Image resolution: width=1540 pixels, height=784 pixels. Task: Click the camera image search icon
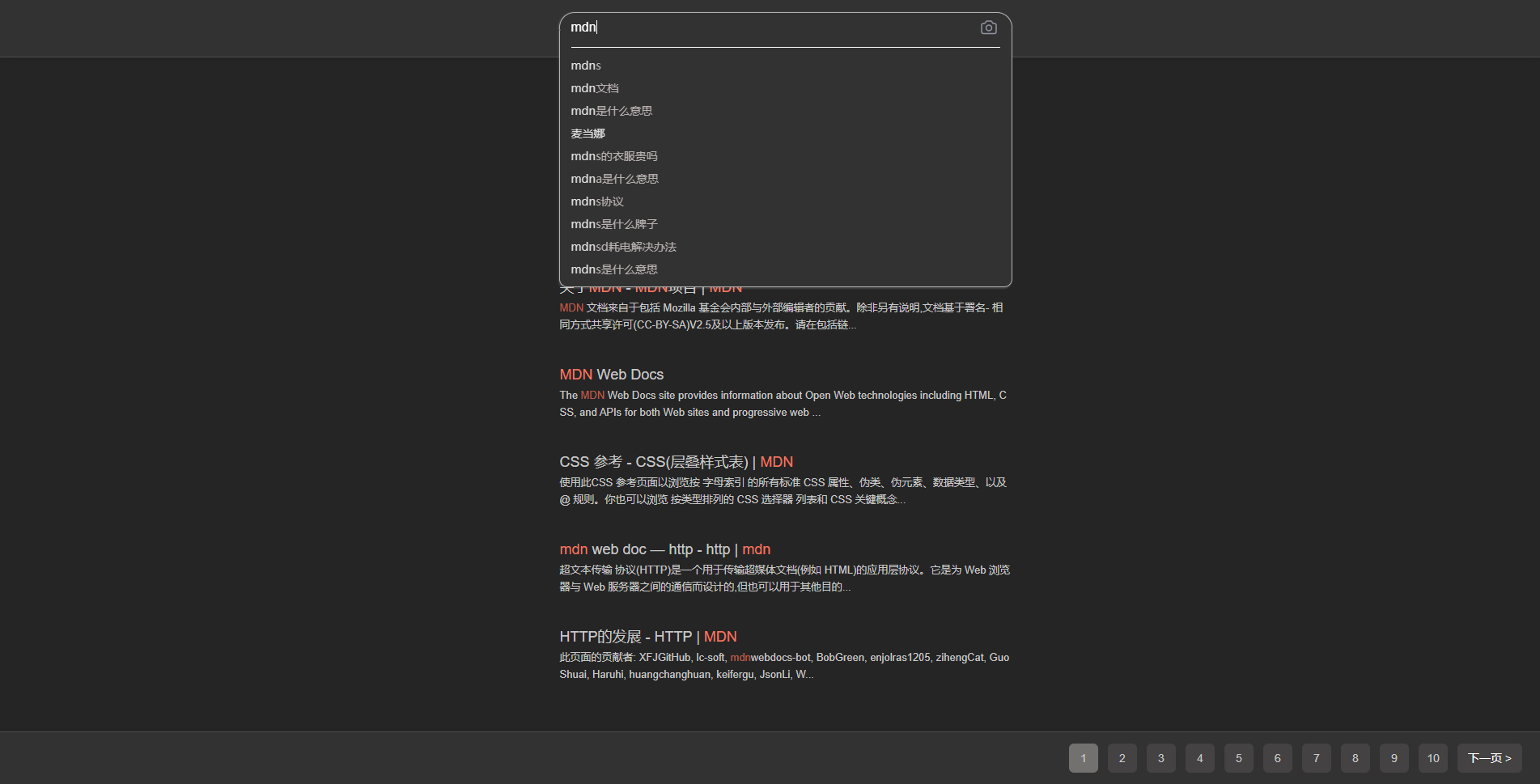click(x=988, y=28)
